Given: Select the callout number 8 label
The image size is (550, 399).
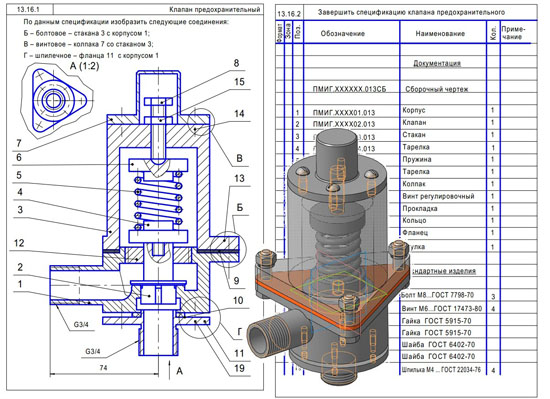Looking at the screenshot, I should coord(236,63).
